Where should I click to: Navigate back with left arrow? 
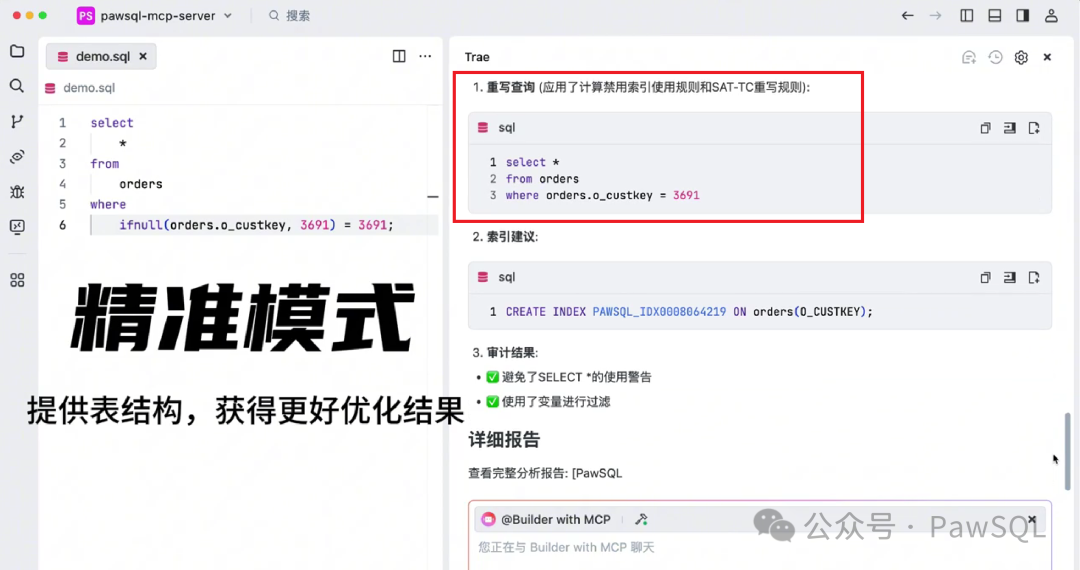907,15
